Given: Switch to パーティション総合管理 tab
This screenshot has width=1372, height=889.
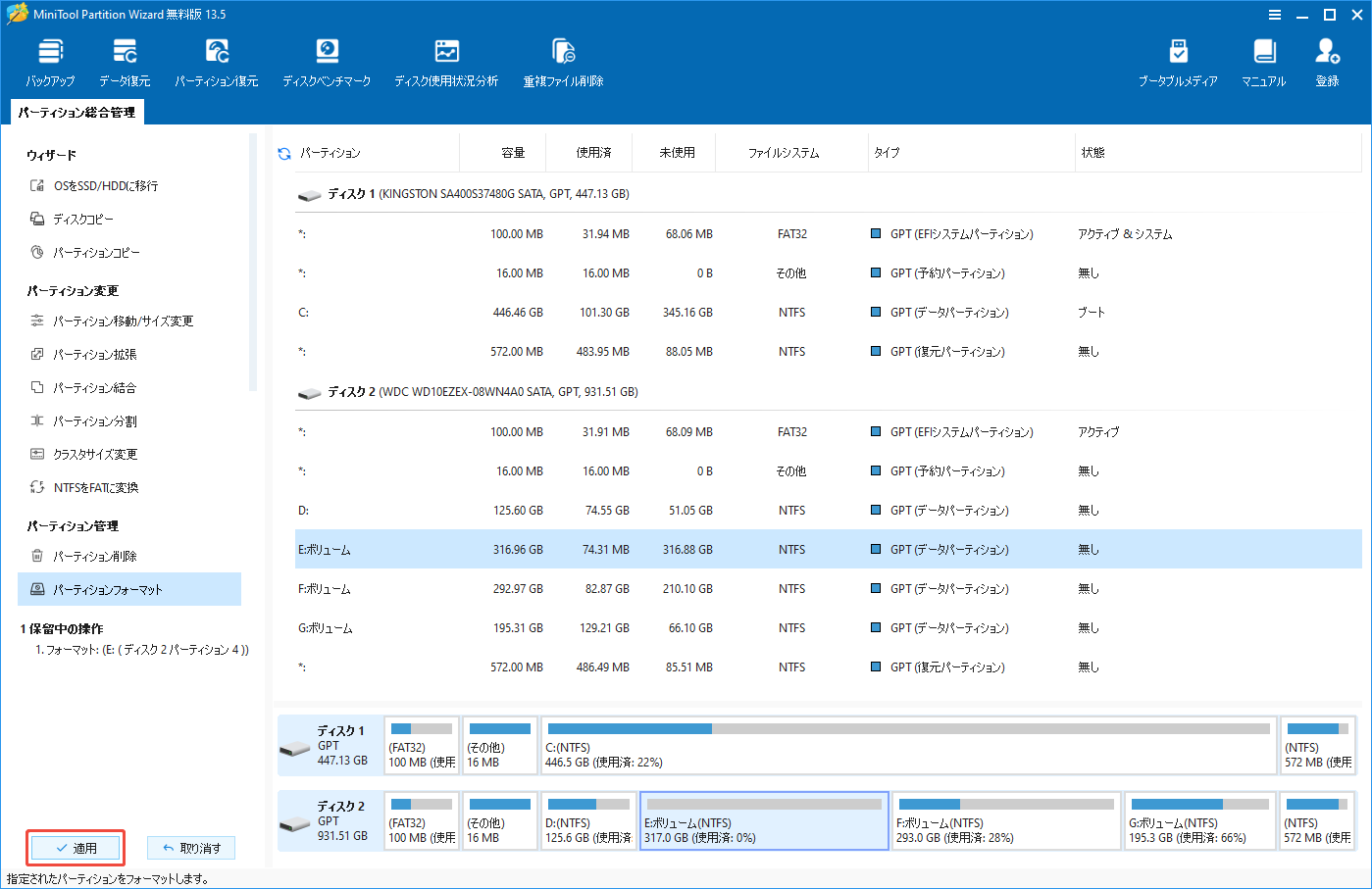Looking at the screenshot, I should click(76, 112).
